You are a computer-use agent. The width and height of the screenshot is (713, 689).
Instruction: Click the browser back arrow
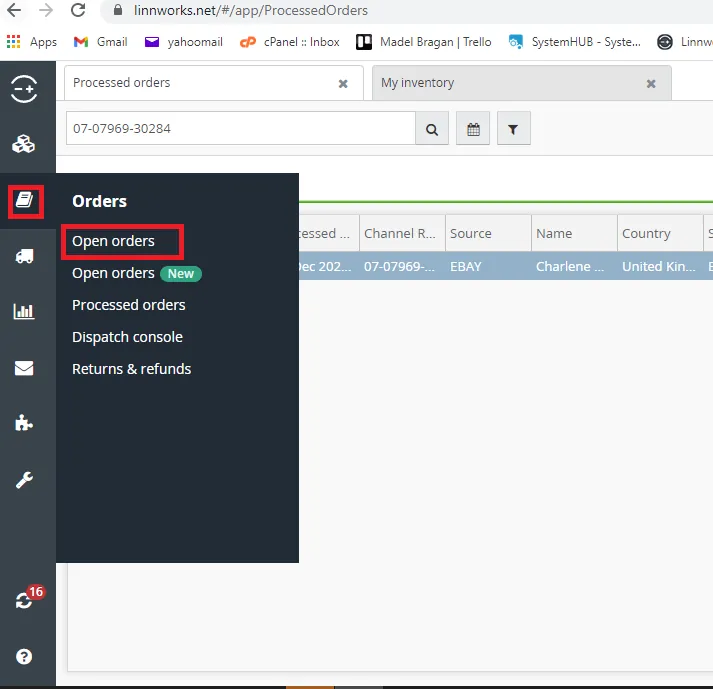click(x=14, y=10)
